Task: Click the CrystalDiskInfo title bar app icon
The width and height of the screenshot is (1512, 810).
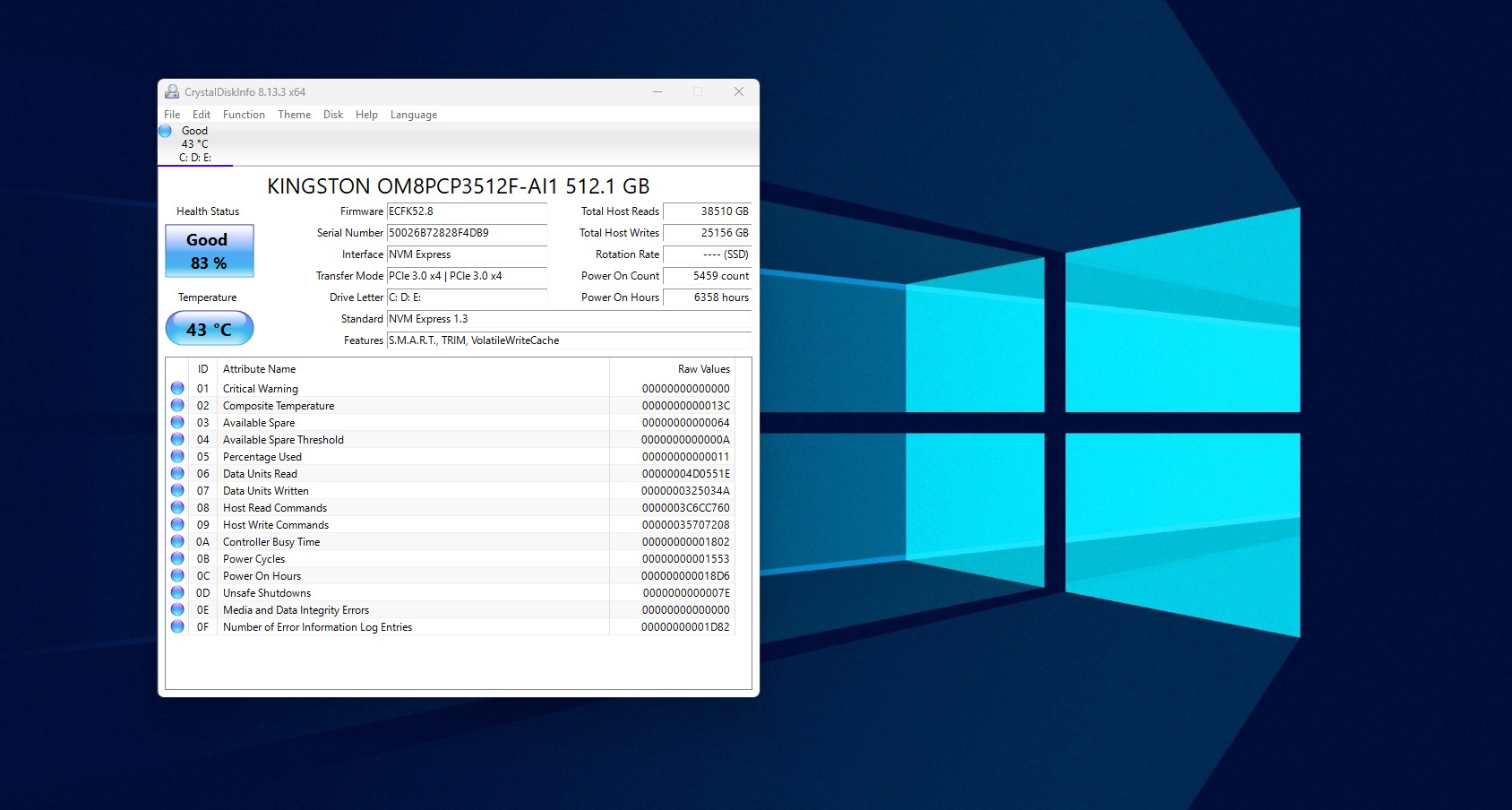Action: pos(172,91)
